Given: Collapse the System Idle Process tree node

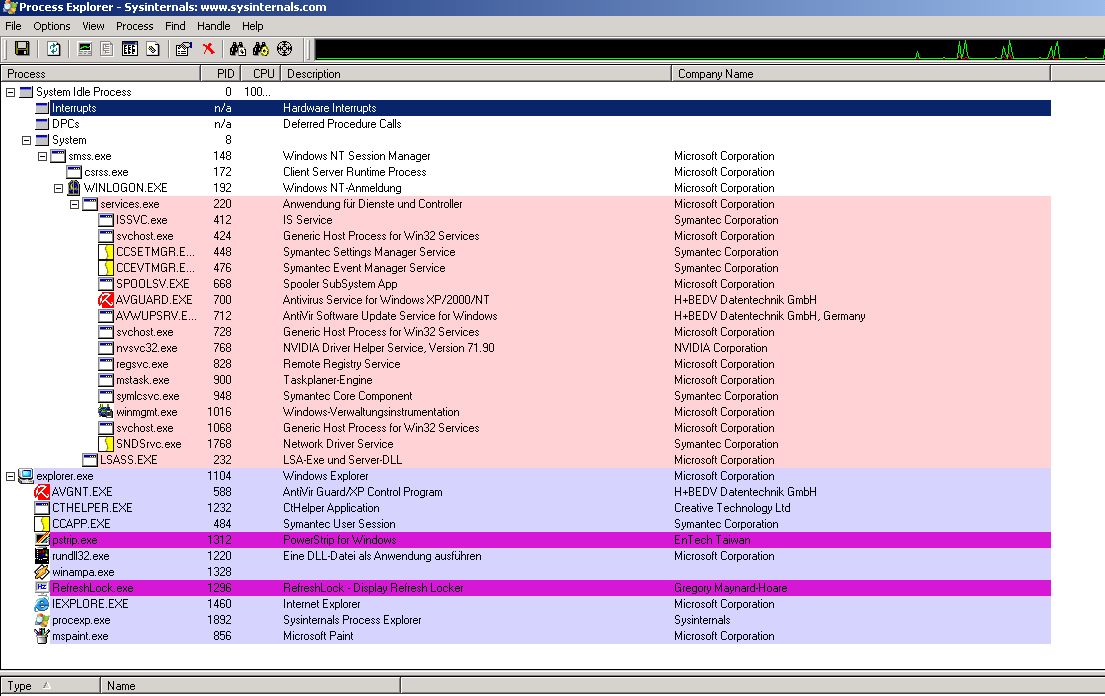Looking at the screenshot, I should click(11, 92).
